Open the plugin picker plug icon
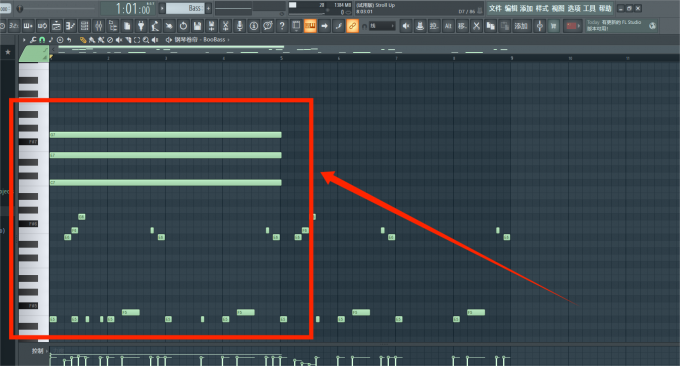The image size is (680, 366). (141, 26)
